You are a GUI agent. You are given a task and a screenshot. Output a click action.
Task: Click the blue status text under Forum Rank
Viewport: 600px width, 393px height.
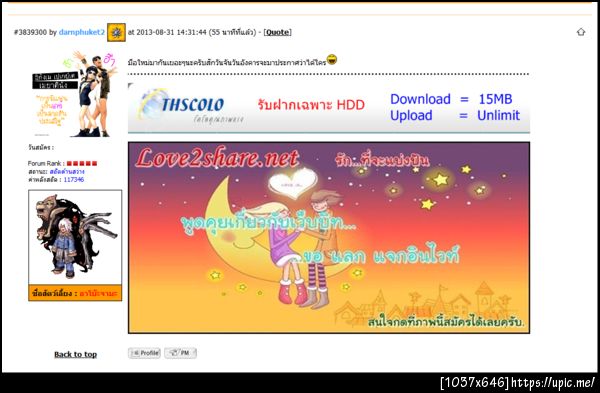67,172
